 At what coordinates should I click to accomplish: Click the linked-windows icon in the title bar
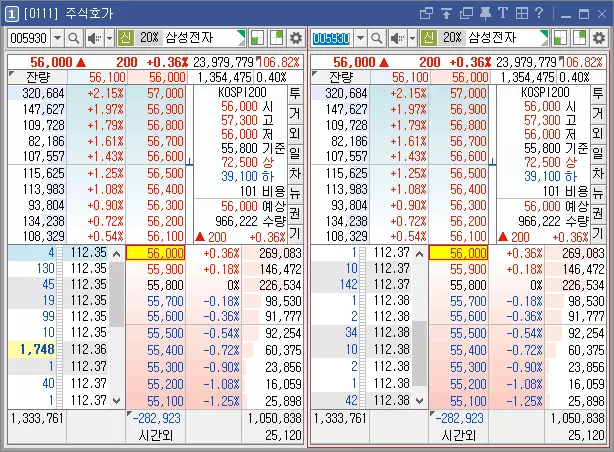click(x=426, y=14)
